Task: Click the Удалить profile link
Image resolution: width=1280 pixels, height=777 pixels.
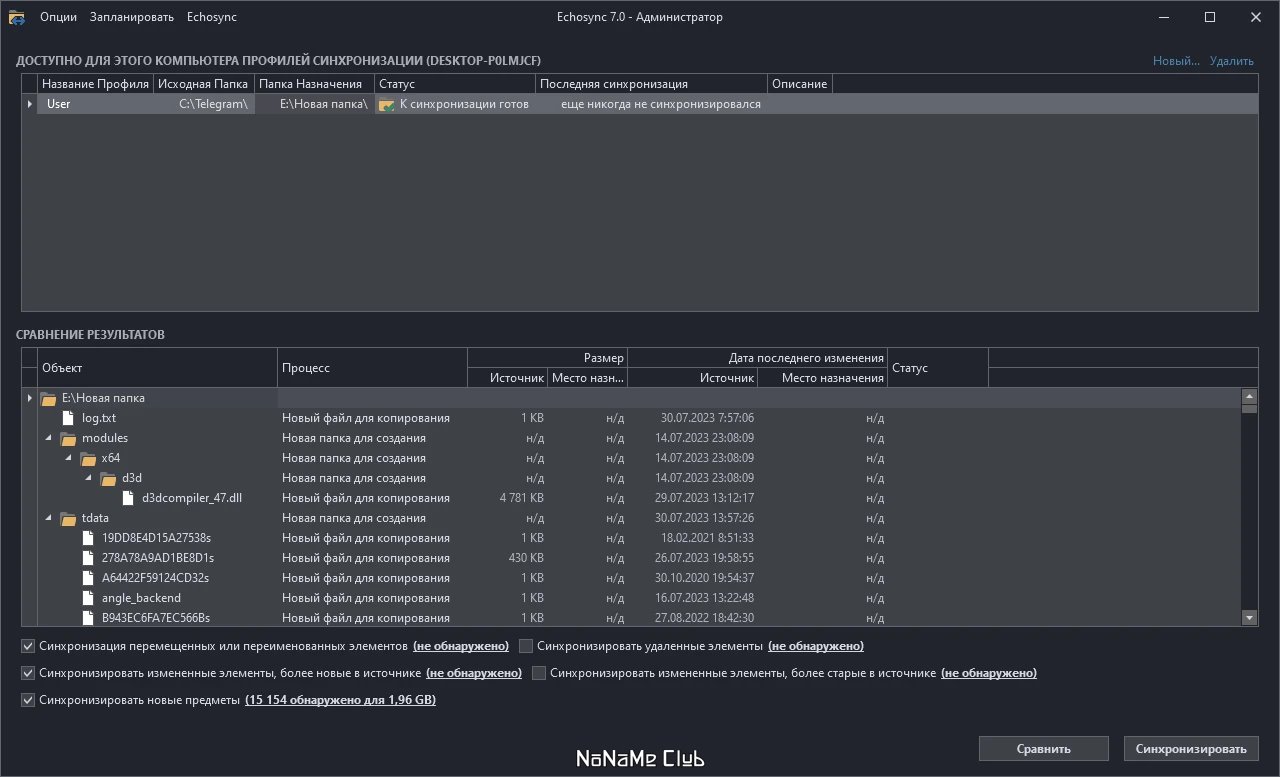Action: pyautogui.click(x=1232, y=61)
